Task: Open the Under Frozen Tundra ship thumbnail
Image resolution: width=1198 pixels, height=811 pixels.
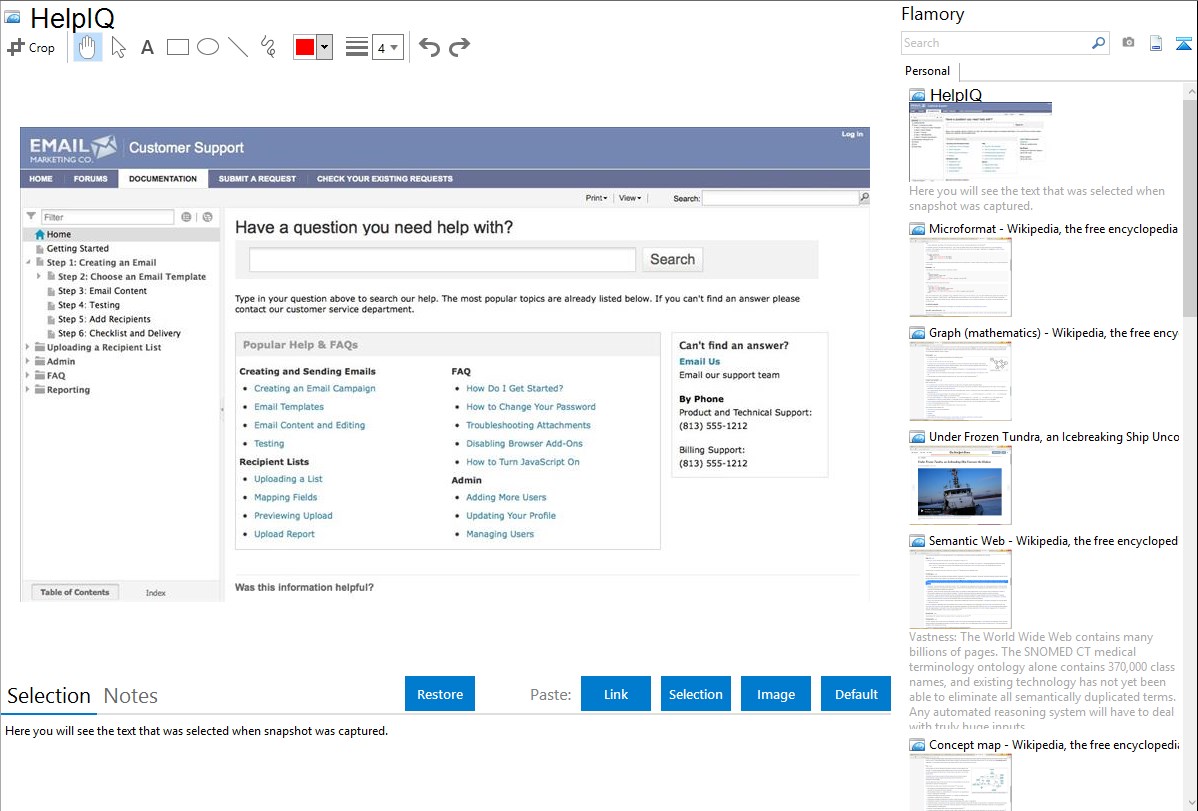Action: pyautogui.click(x=960, y=485)
